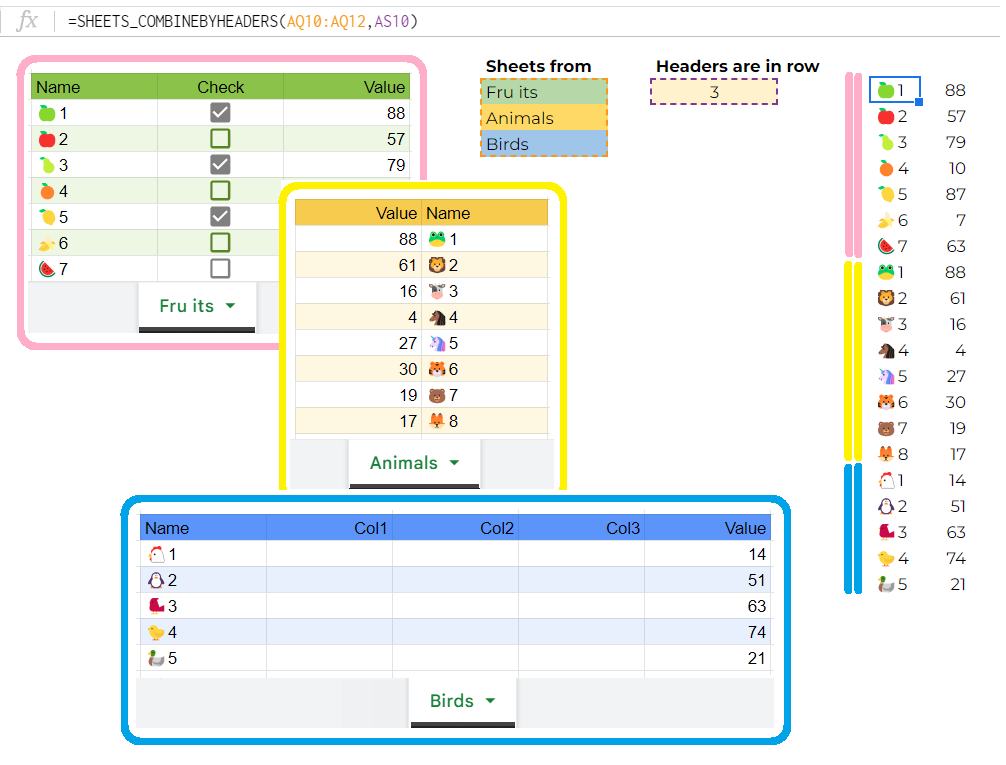This screenshot has width=1006, height=765.
Task: Click value 74 in the Birds table
Action: [x=757, y=632]
